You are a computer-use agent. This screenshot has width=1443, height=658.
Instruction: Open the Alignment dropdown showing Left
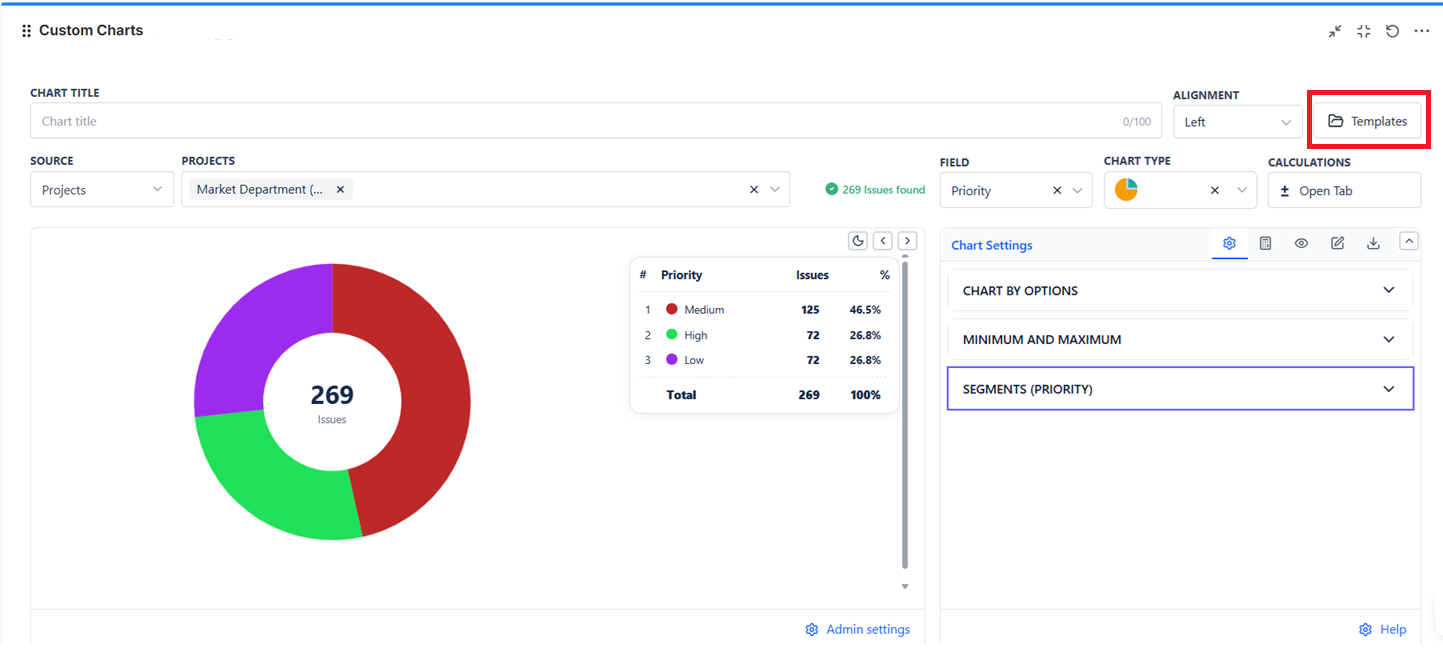1238,122
